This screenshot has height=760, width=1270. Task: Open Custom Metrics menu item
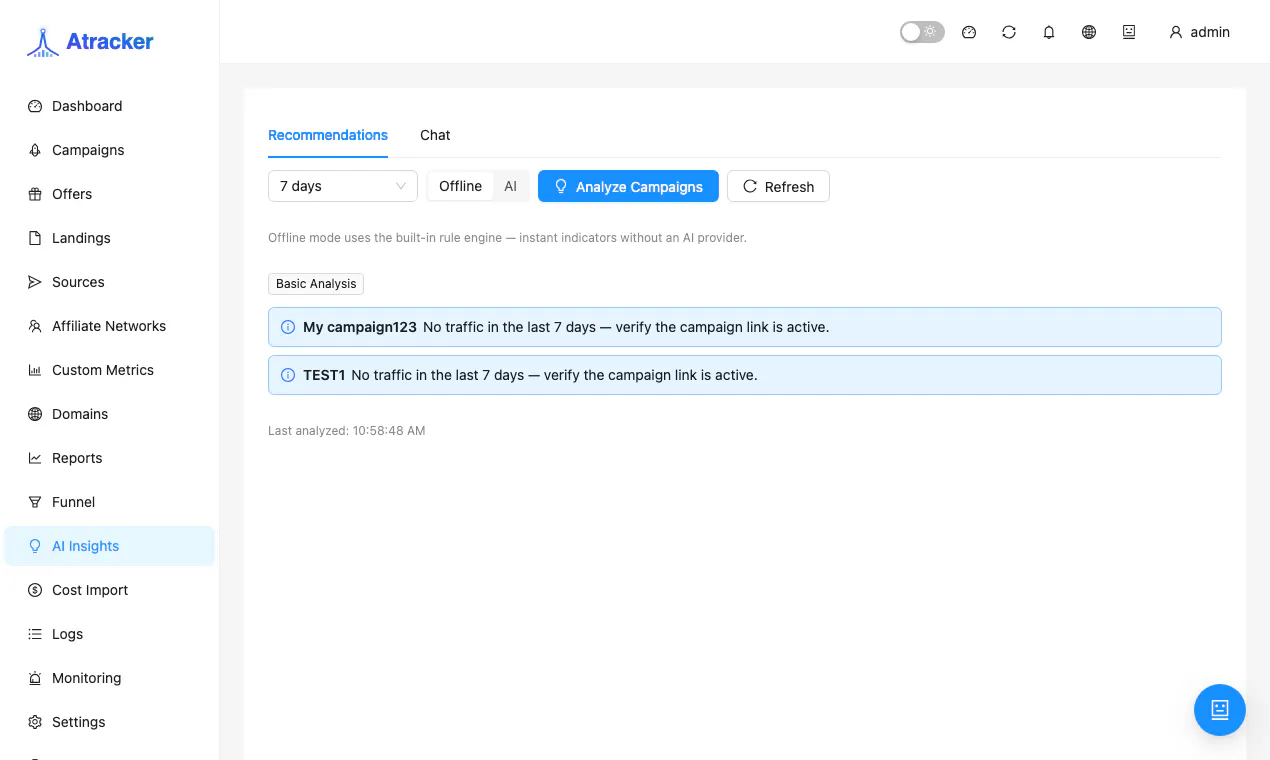(x=109, y=370)
